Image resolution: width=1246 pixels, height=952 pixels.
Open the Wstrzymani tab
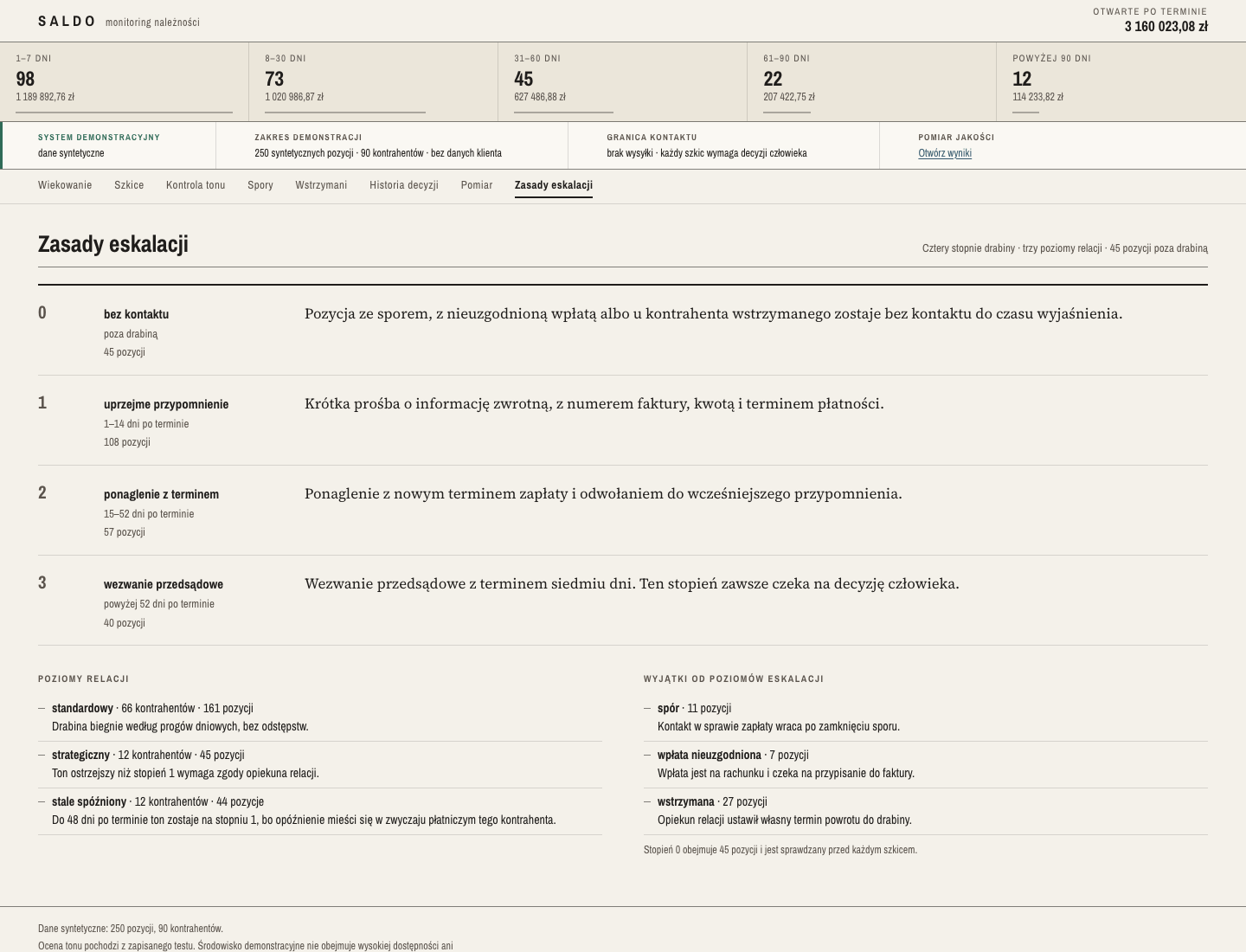coord(321,185)
